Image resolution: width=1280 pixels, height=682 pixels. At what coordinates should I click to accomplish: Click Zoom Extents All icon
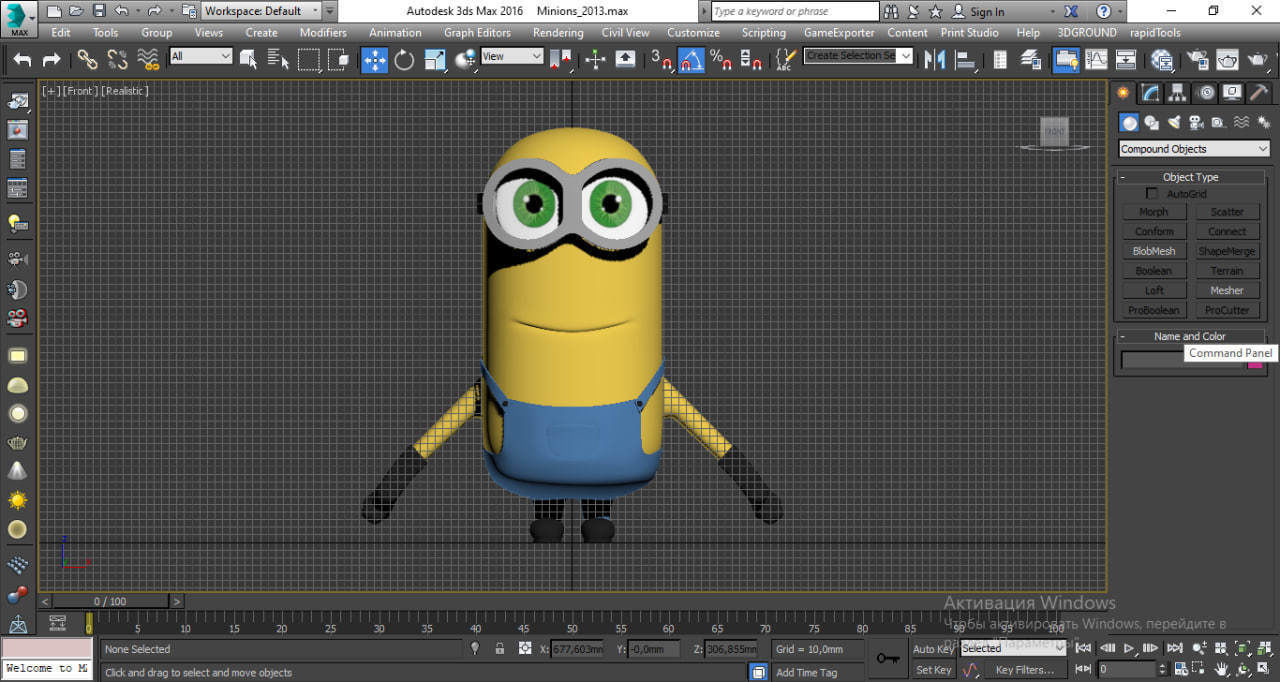click(1243, 649)
